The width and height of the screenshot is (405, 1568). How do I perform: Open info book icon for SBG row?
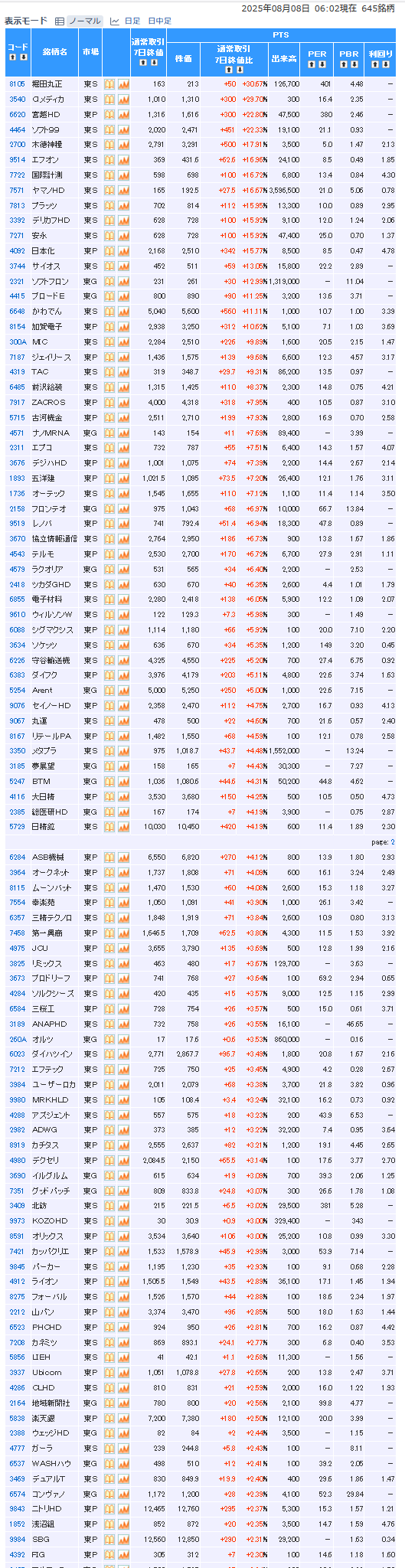[109, 1540]
